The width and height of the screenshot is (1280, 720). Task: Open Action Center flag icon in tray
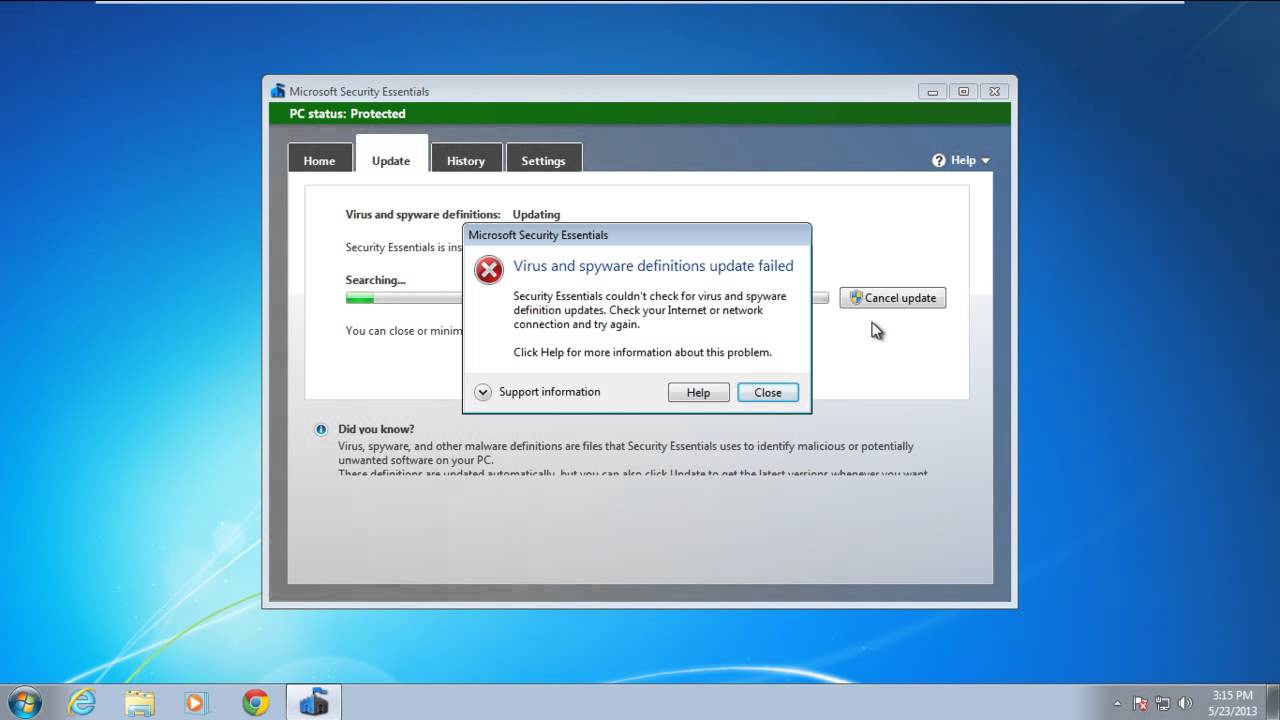point(1140,703)
